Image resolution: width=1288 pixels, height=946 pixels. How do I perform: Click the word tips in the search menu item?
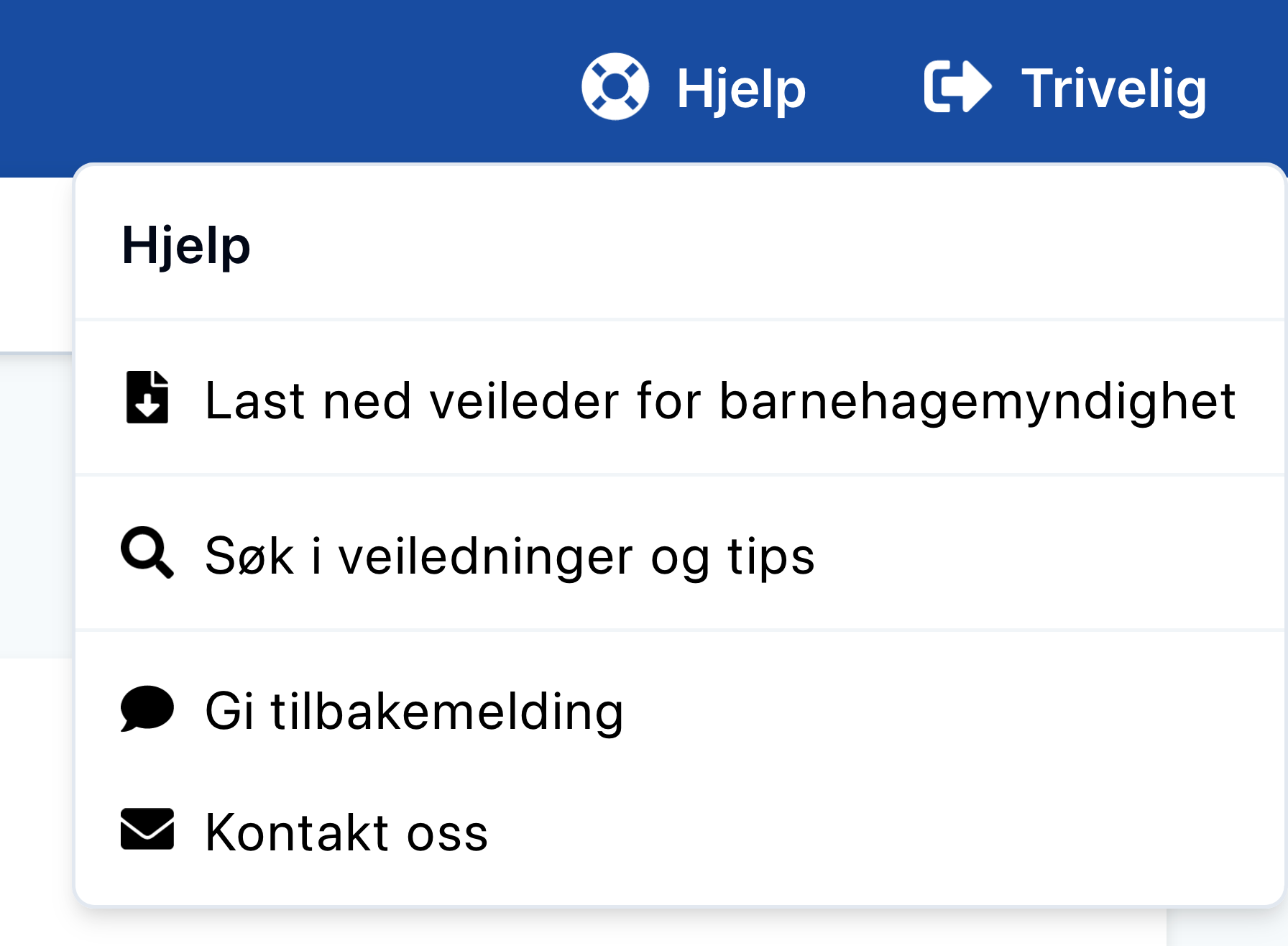click(771, 556)
